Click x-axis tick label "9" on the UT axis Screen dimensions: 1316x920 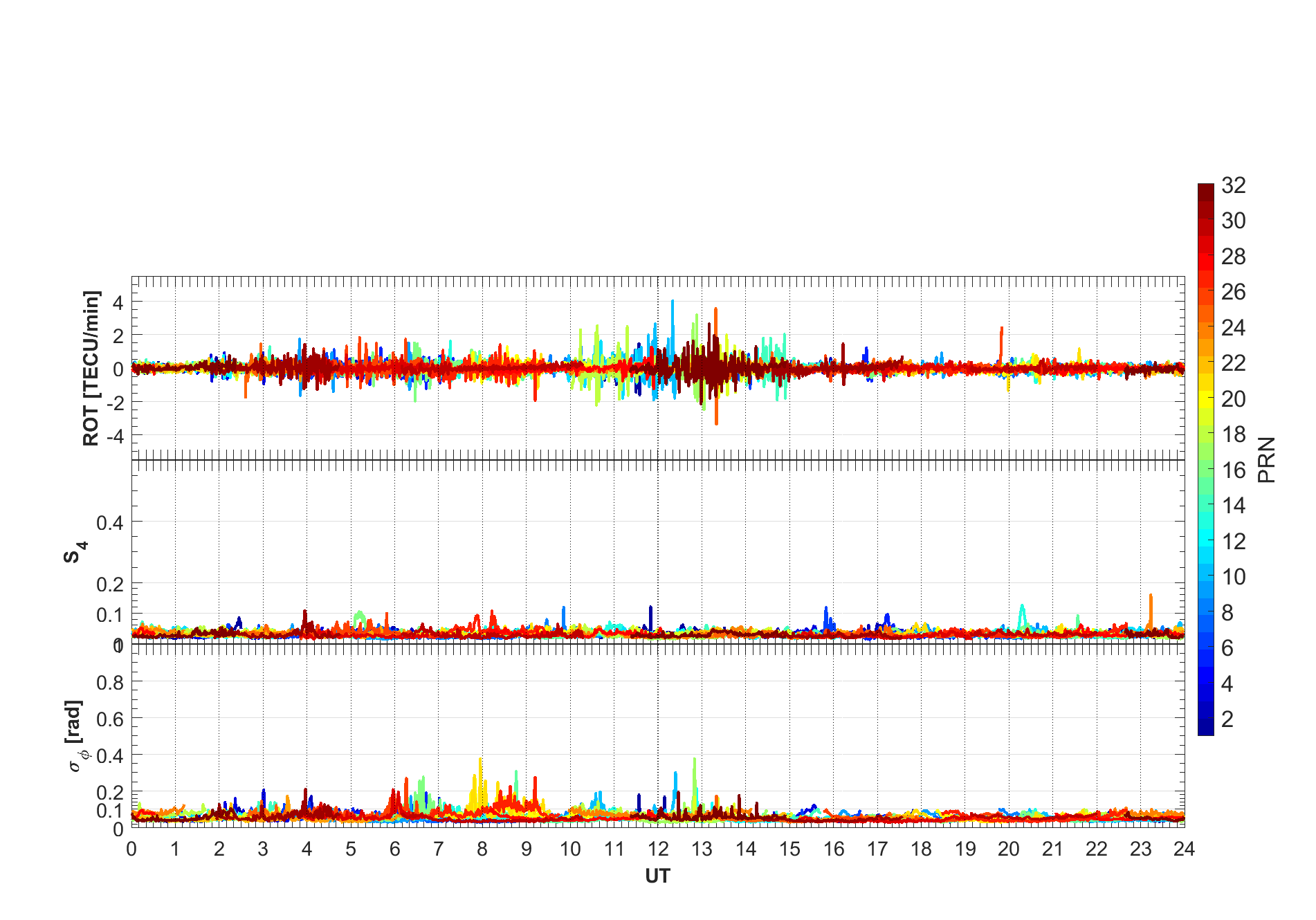527,849
